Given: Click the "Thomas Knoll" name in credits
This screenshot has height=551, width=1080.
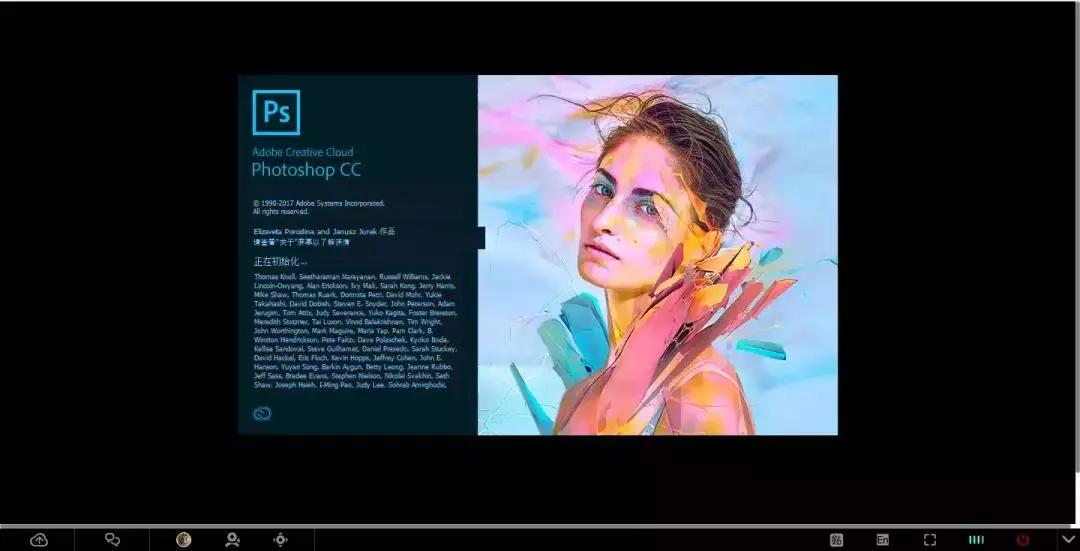Looking at the screenshot, I should (274, 277).
